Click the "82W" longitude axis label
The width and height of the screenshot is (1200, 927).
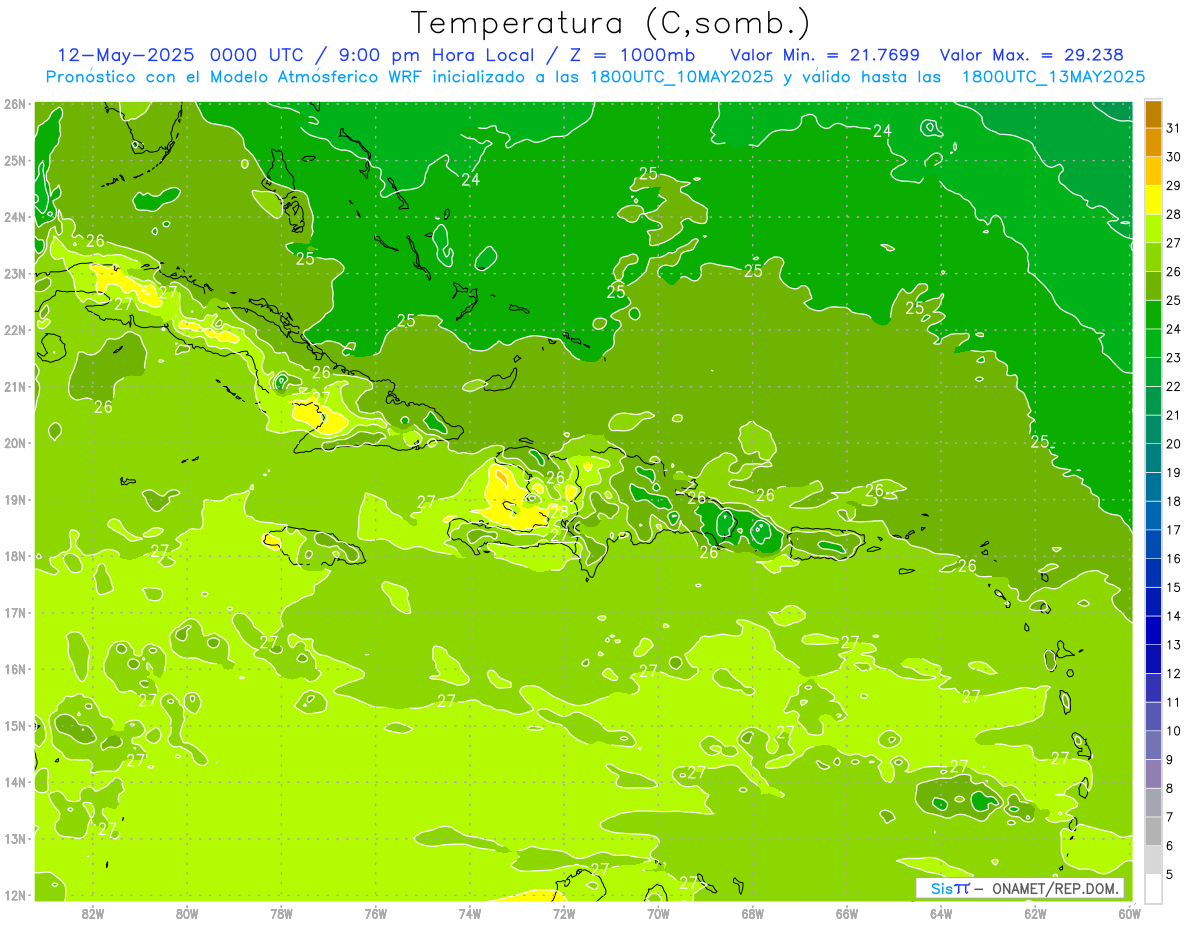click(x=92, y=913)
